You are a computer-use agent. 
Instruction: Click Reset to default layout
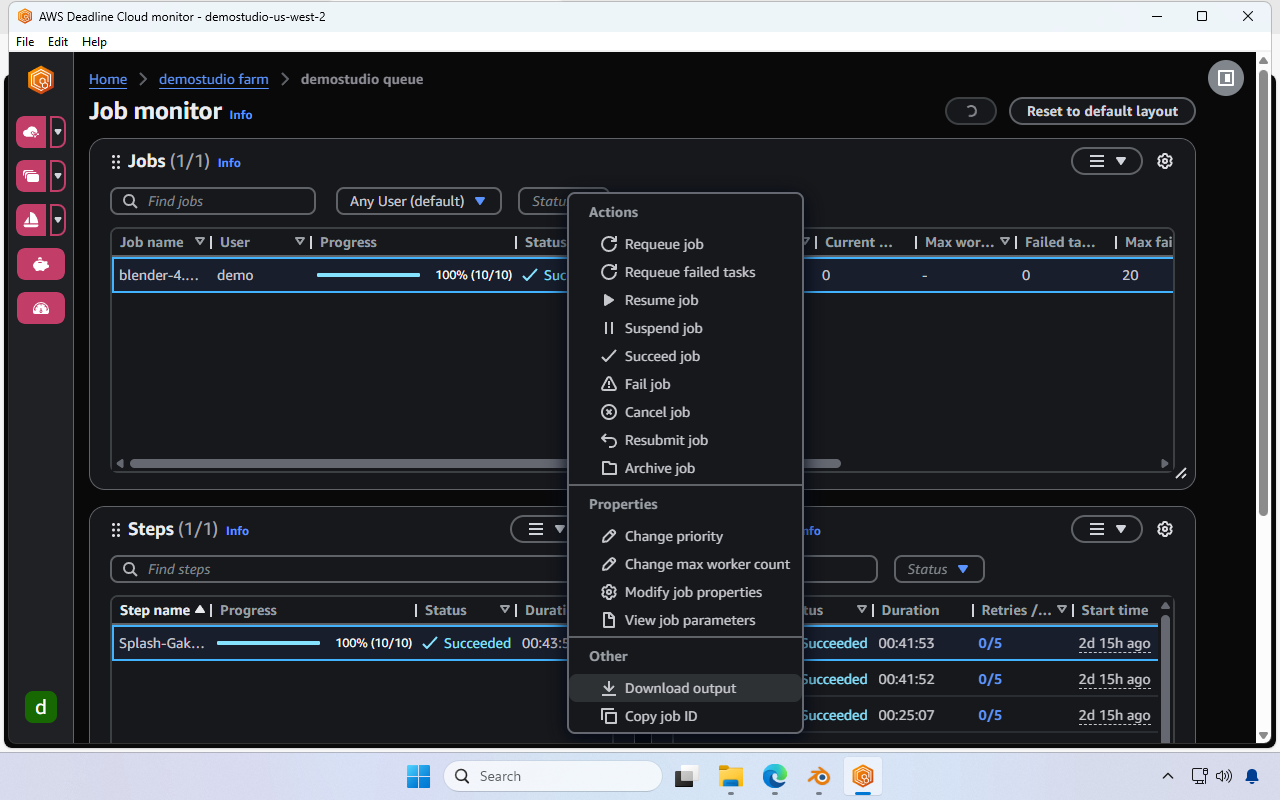(x=1102, y=111)
